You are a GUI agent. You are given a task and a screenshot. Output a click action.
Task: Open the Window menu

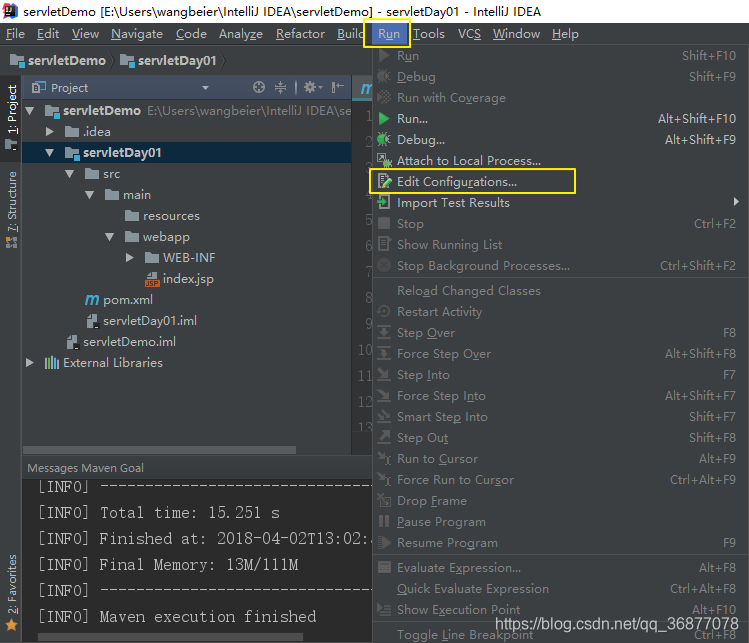pyautogui.click(x=516, y=34)
